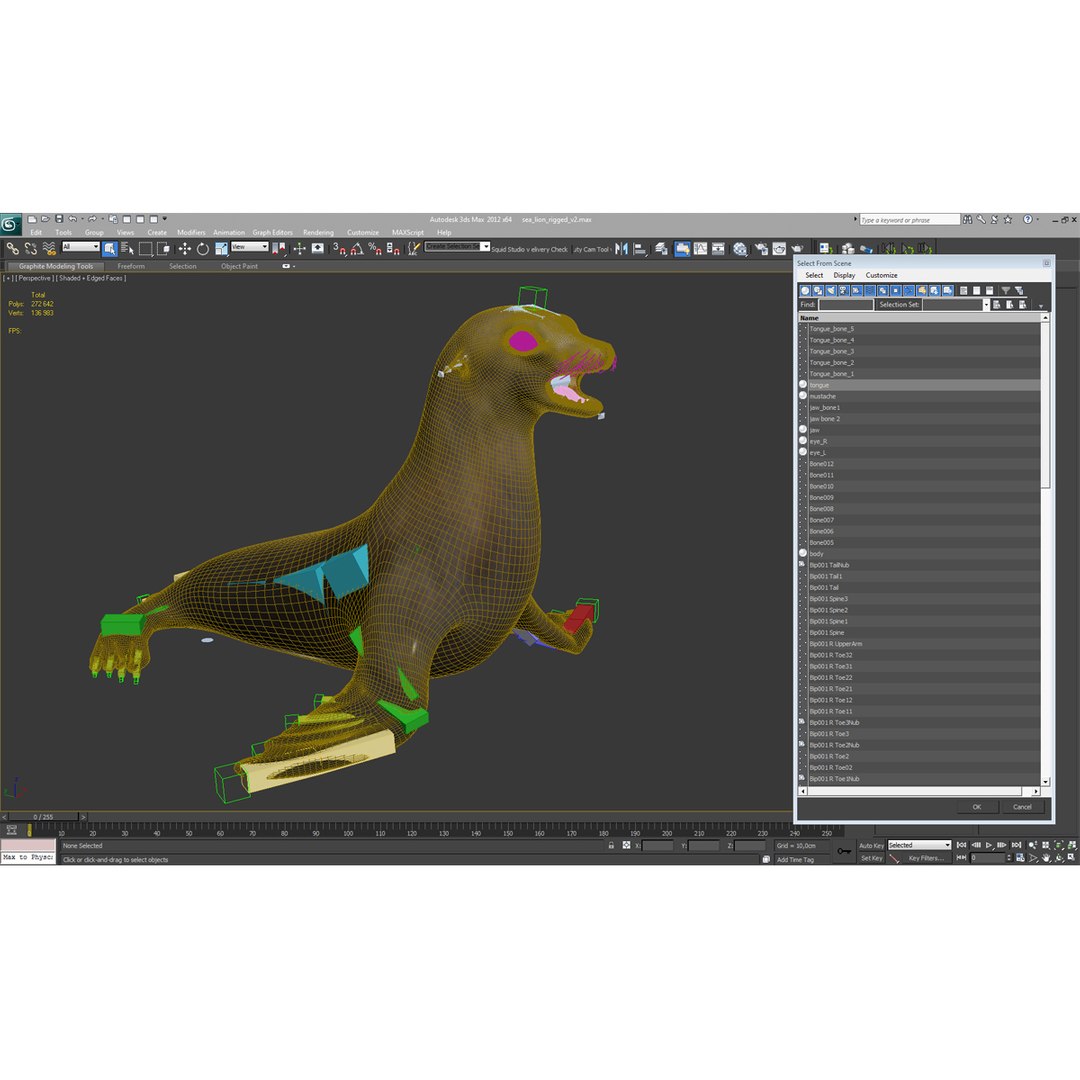Open the Shaded + Edged Faces viewport menu
Screen dimensions: 1080x1080
click(x=91, y=278)
